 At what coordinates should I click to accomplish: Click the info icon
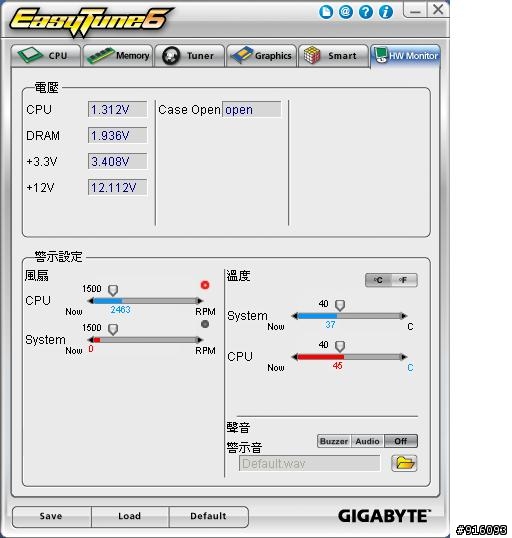(x=385, y=12)
